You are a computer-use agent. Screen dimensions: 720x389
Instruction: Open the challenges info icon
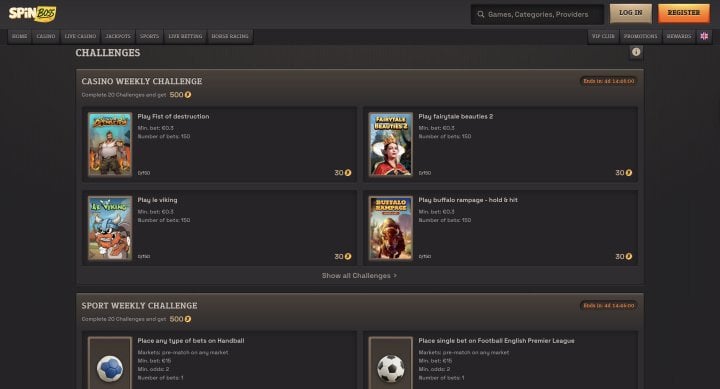coord(636,52)
